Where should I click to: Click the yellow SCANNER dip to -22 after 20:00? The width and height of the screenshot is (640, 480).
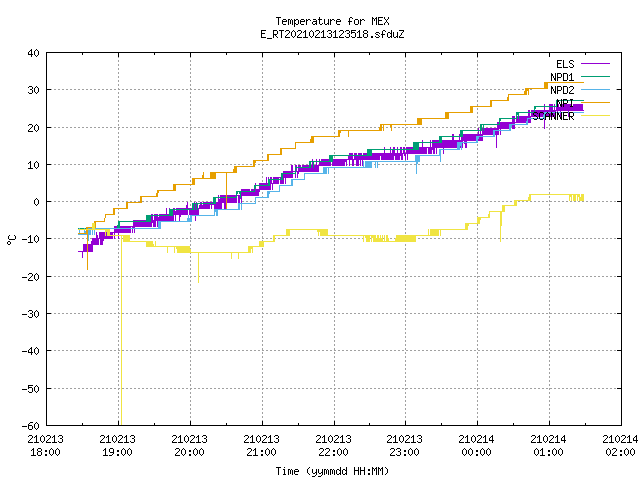[x=198, y=267]
